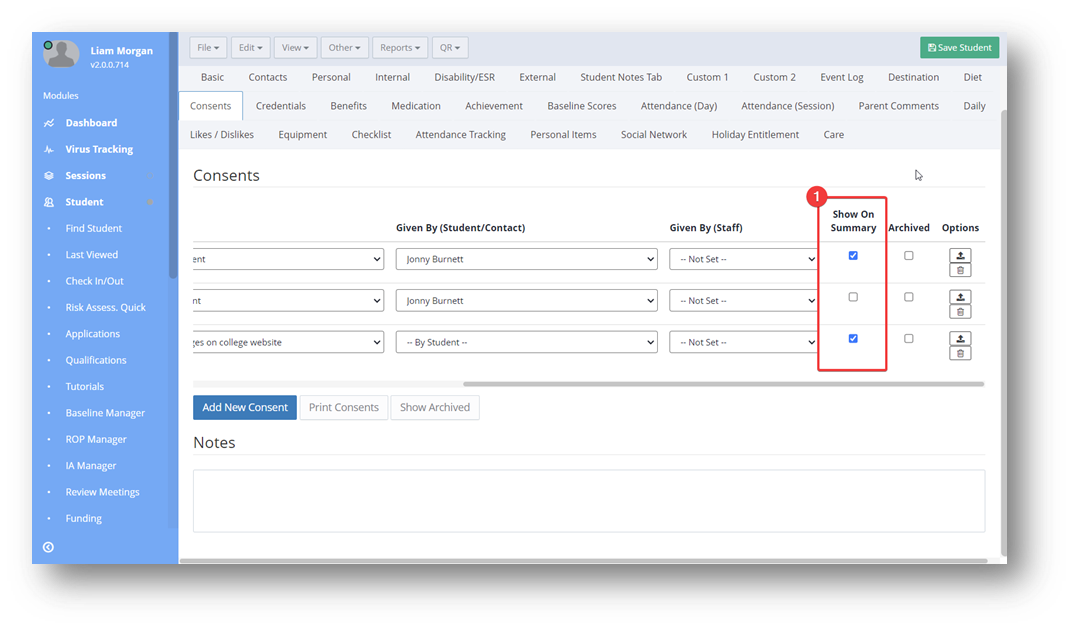Open Find Student in sidebar
Screen dimensions: 1072x629
pos(94,228)
